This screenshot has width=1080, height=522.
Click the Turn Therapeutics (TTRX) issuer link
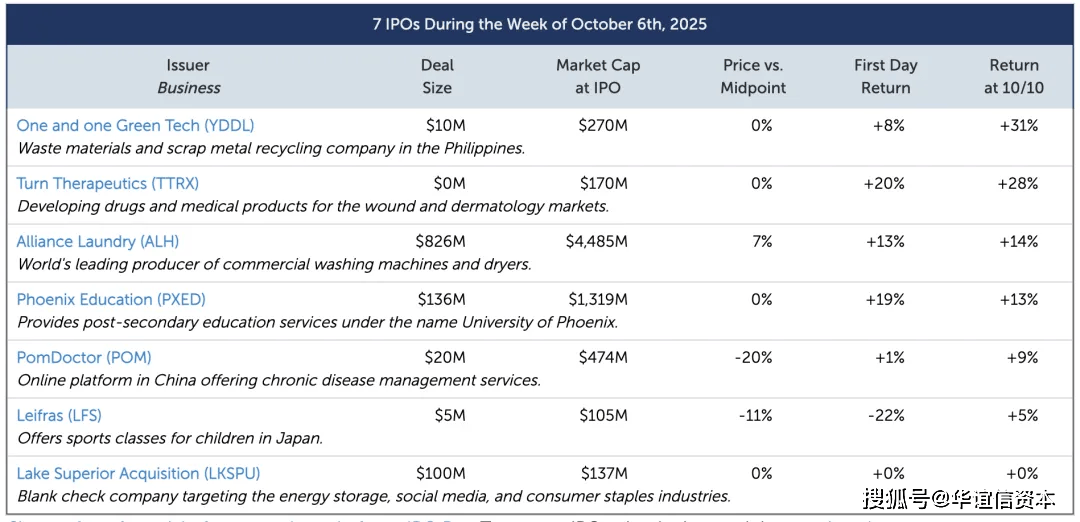coord(108,183)
